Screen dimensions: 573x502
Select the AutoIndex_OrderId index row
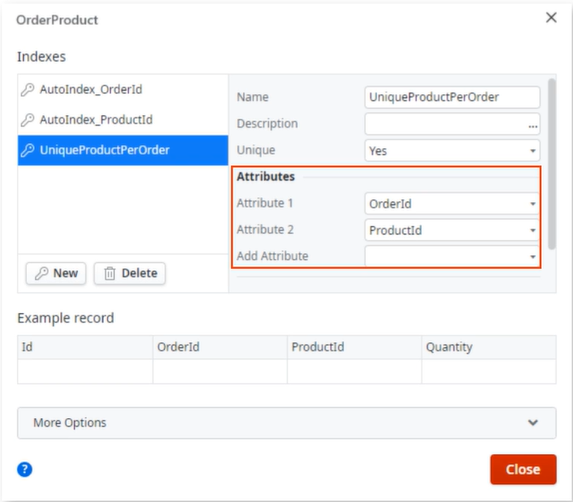(123, 90)
